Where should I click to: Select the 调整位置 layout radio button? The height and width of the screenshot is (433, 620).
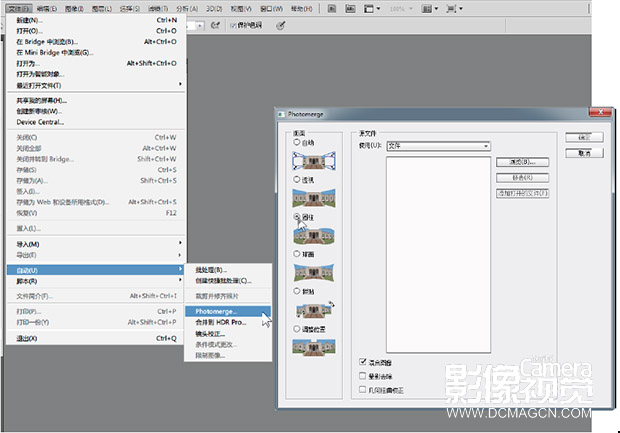[297, 329]
